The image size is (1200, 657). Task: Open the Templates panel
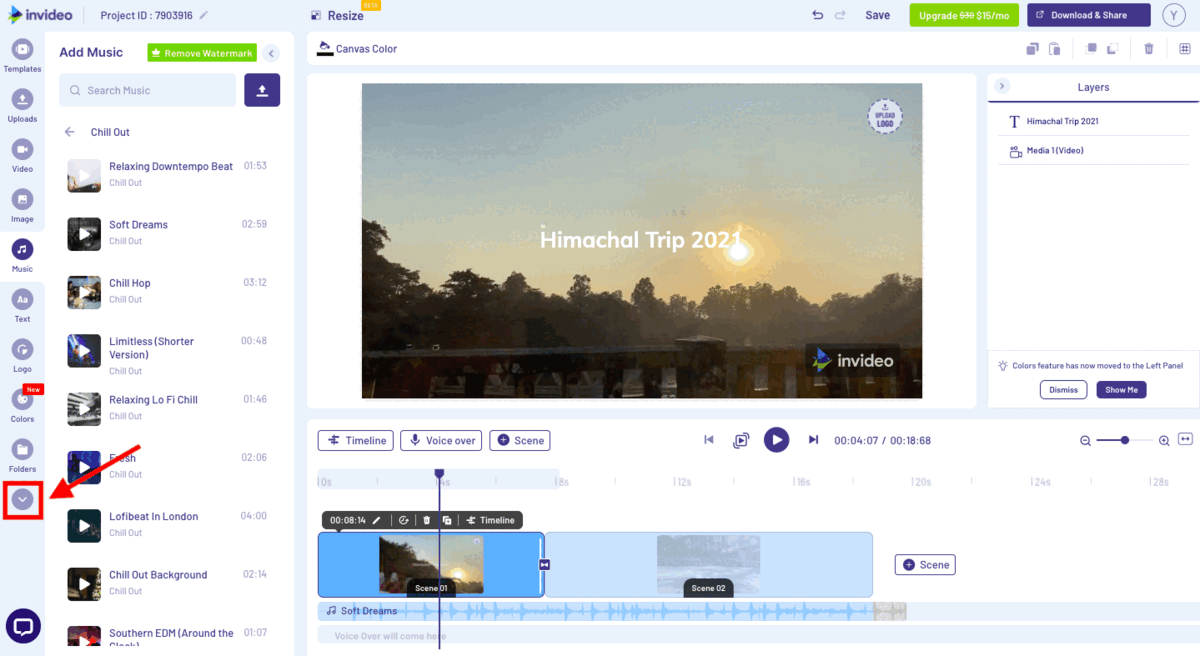click(x=22, y=50)
